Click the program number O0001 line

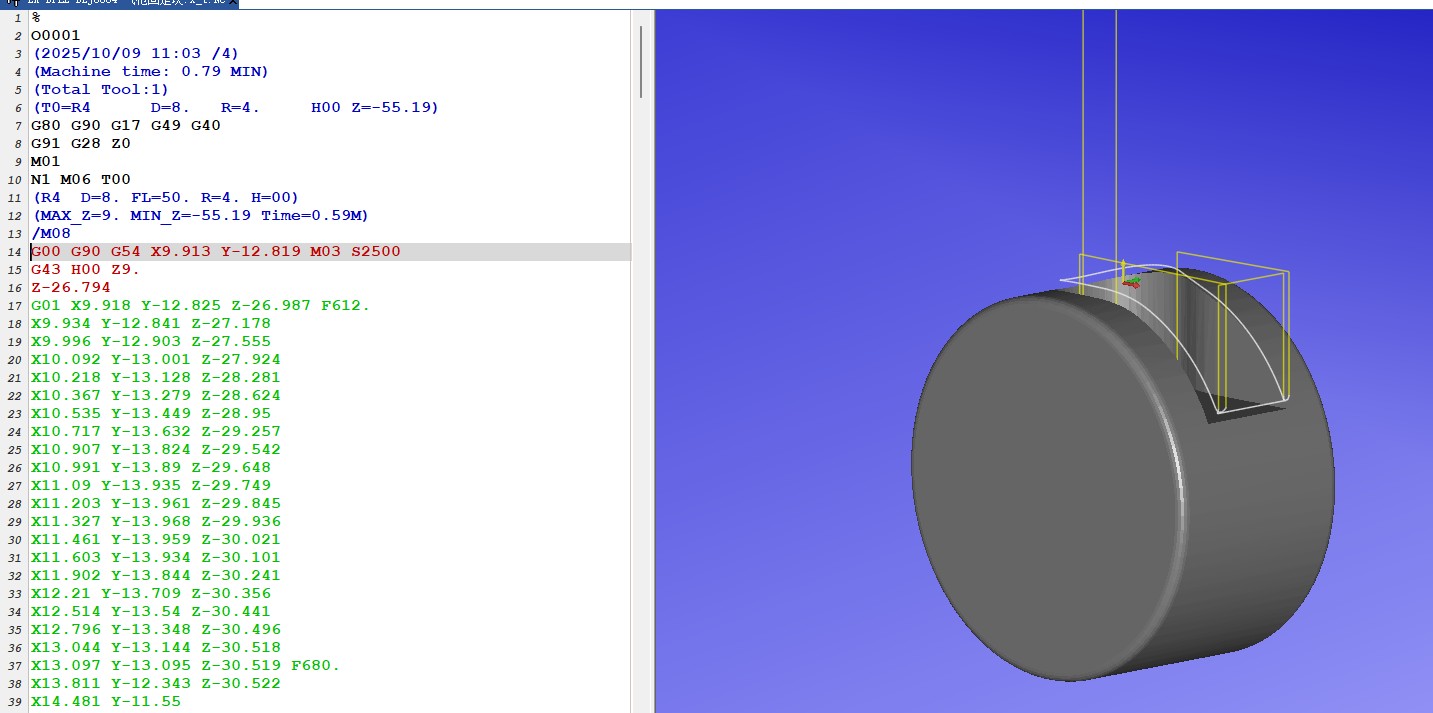point(55,36)
